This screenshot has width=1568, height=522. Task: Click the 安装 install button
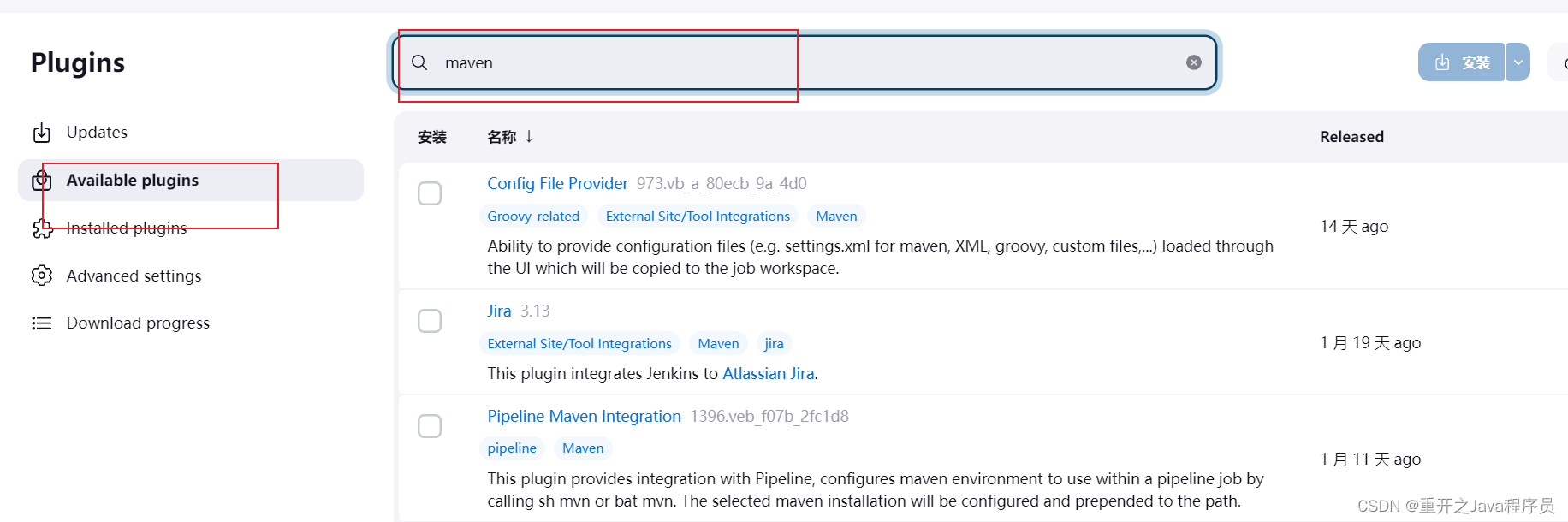1461,62
